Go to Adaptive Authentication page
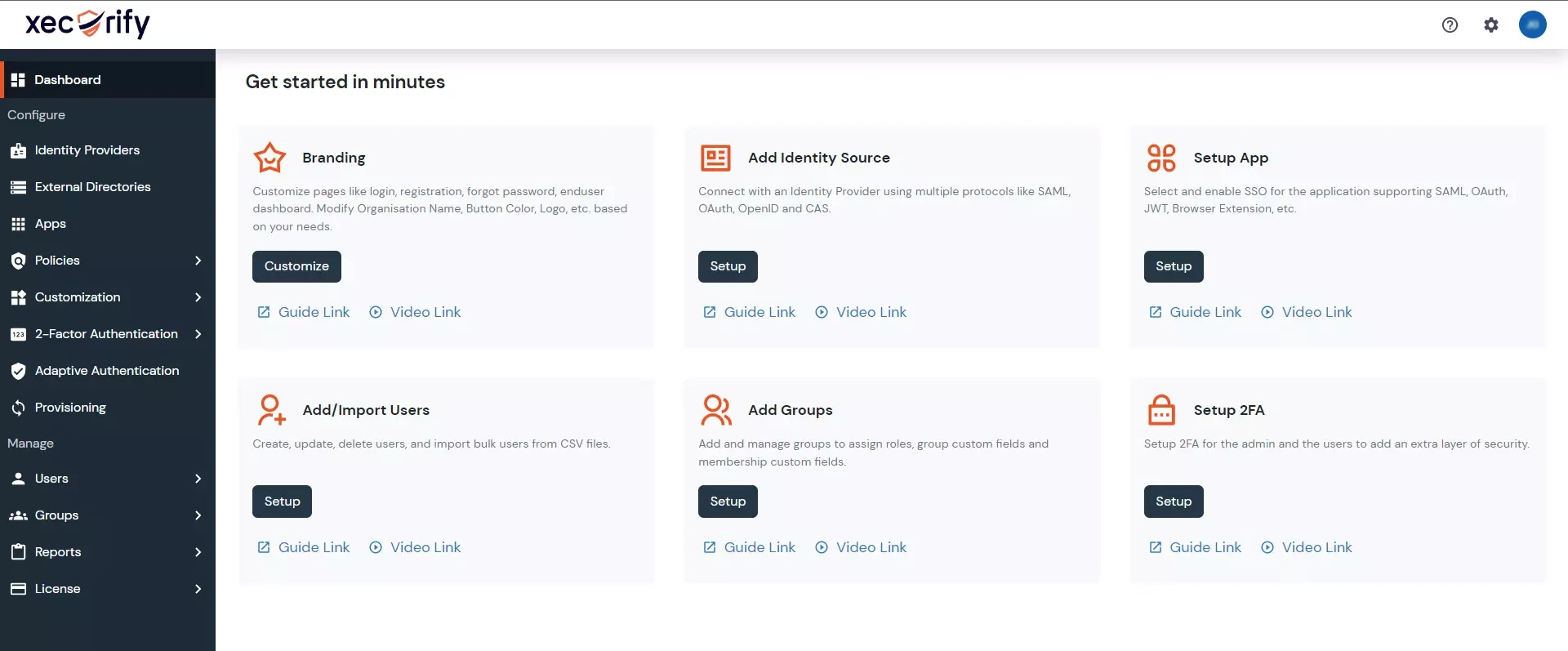1568x651 pixels. 106,371
